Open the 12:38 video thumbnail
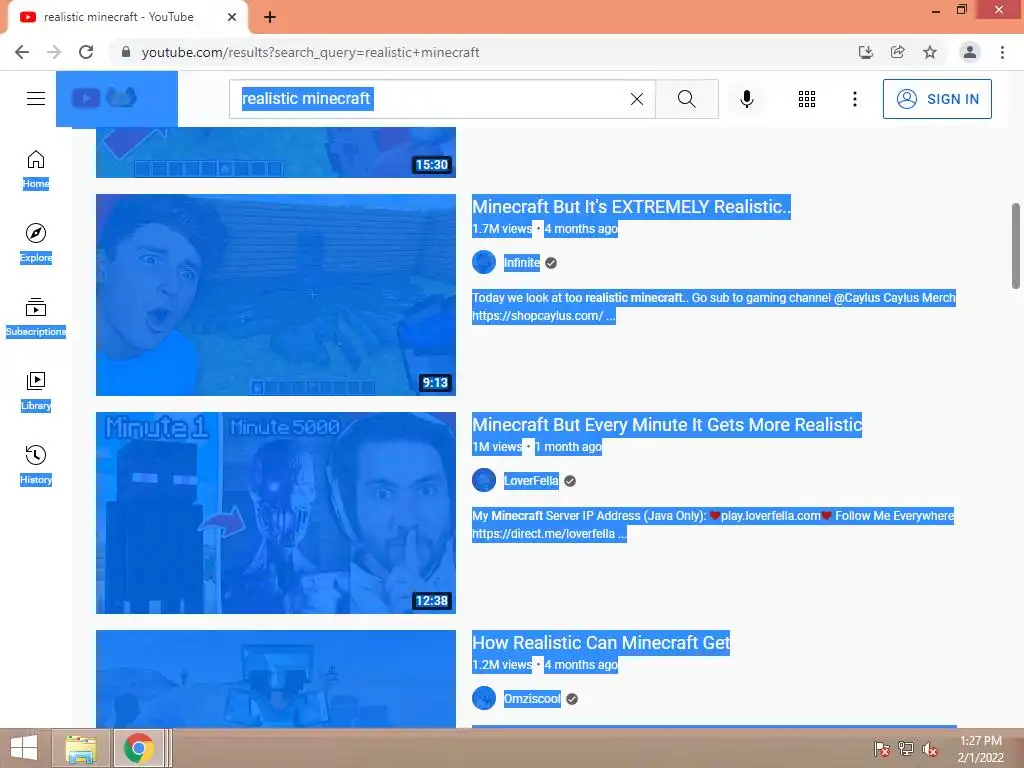 pyautogui.click(x=276, y=513)
